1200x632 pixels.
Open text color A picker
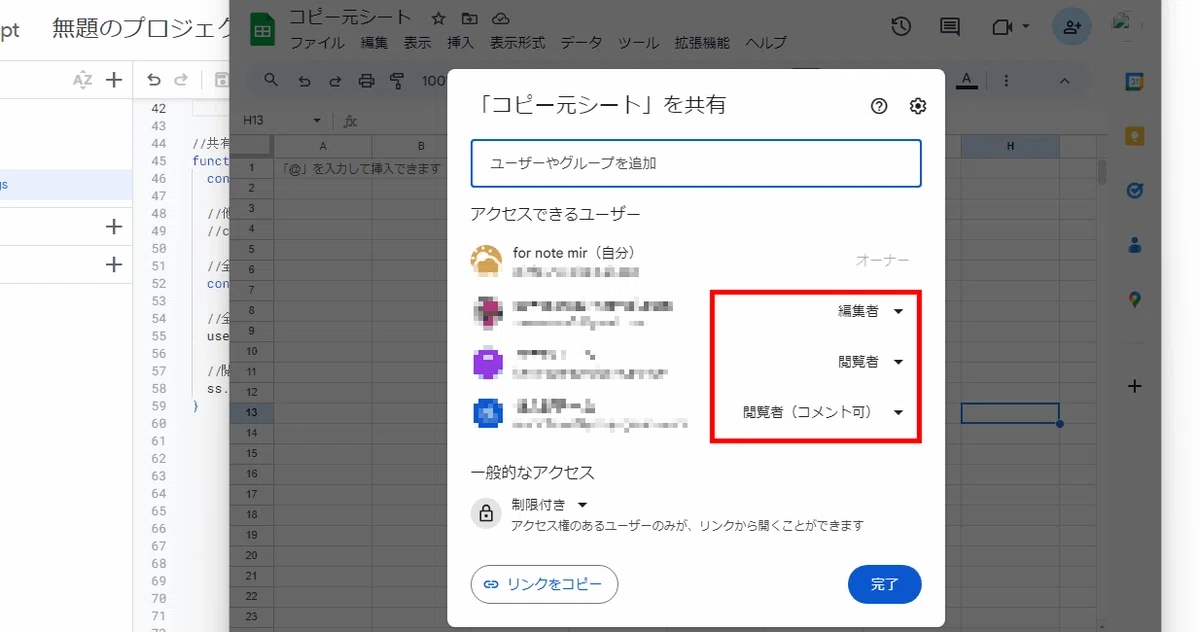pyautogui.click(x=966, y=80)
